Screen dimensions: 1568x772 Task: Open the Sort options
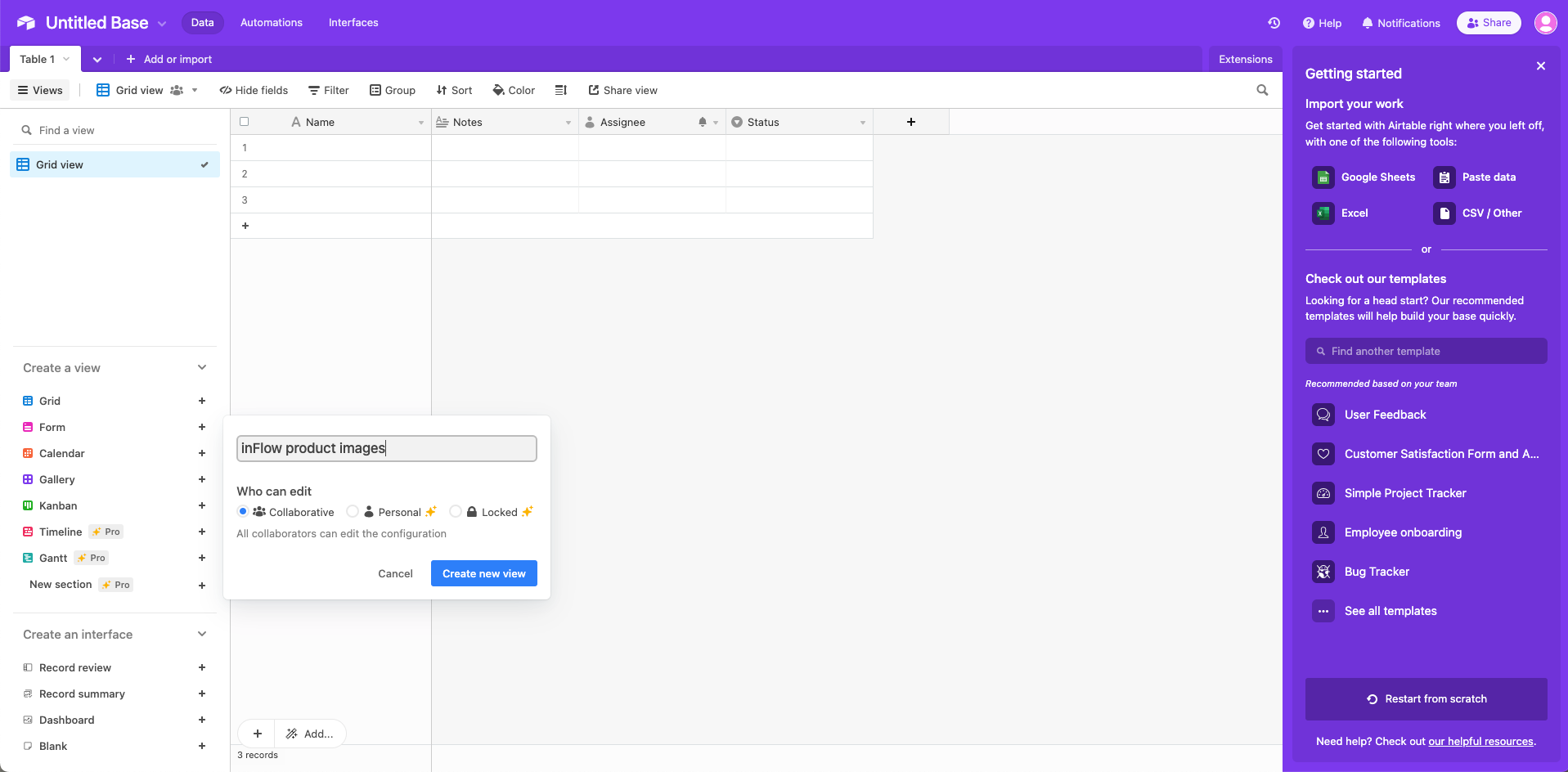click(454, 90)
